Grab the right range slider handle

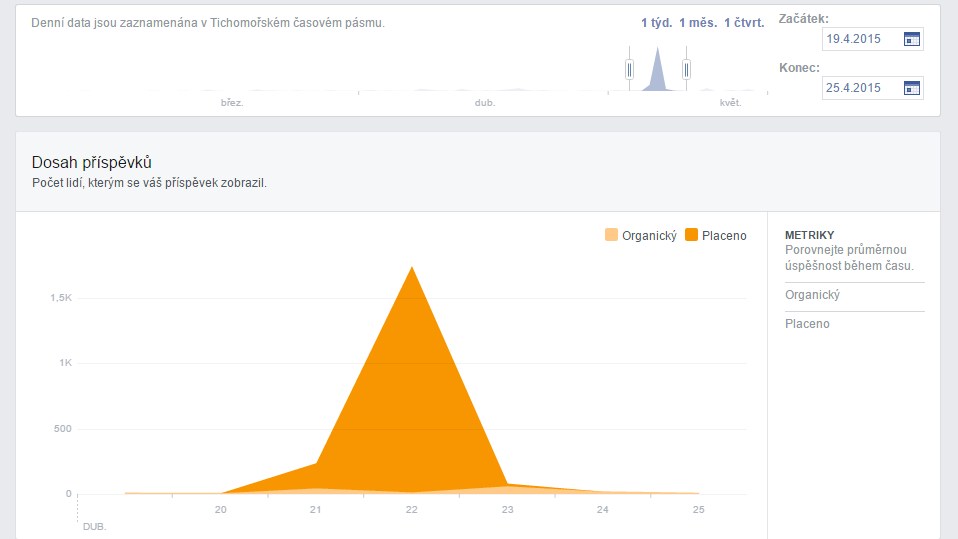[x=686, y=69]
